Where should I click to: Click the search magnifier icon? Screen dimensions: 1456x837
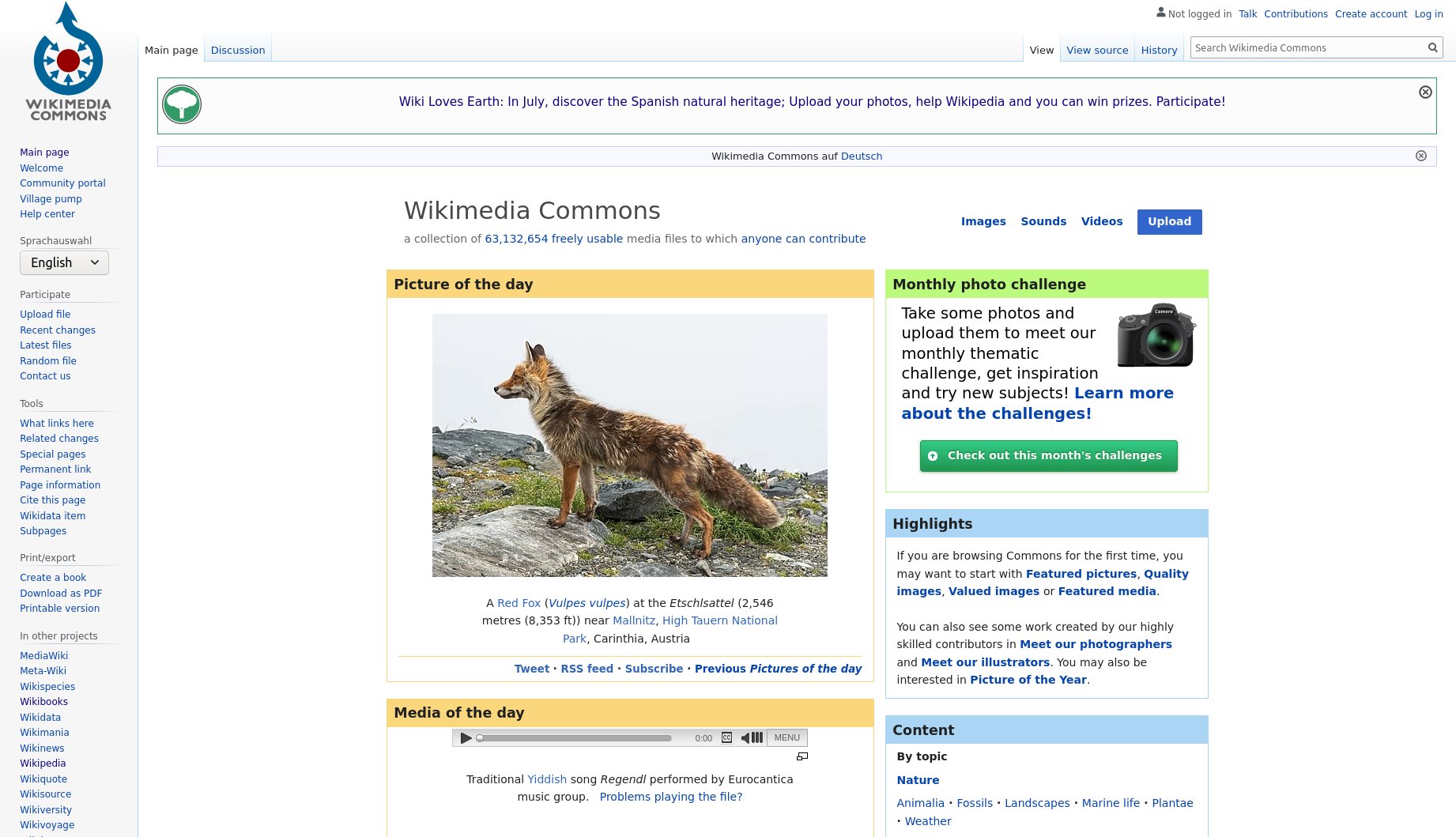pos(1432,48)
